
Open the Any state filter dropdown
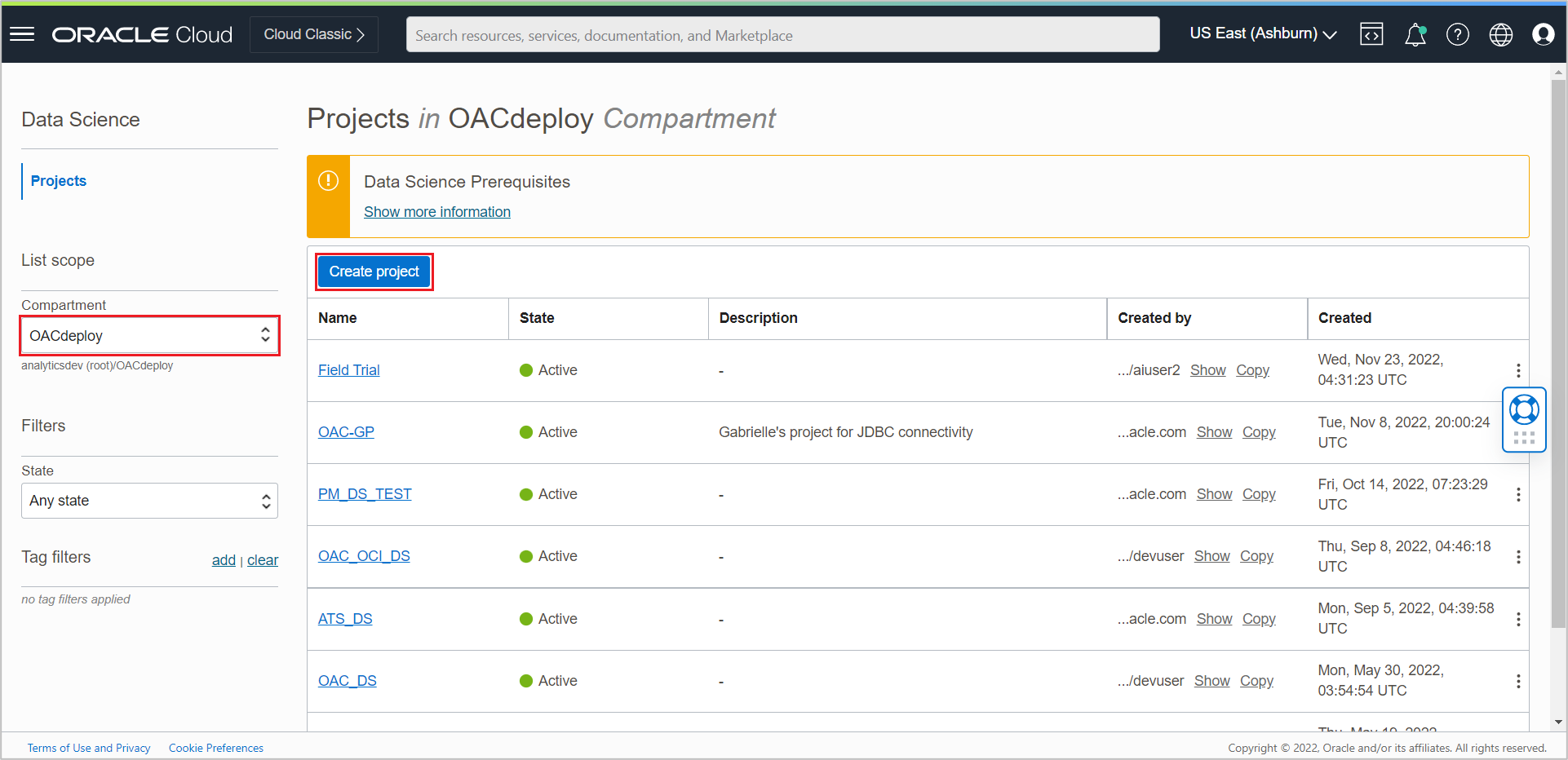150,501
